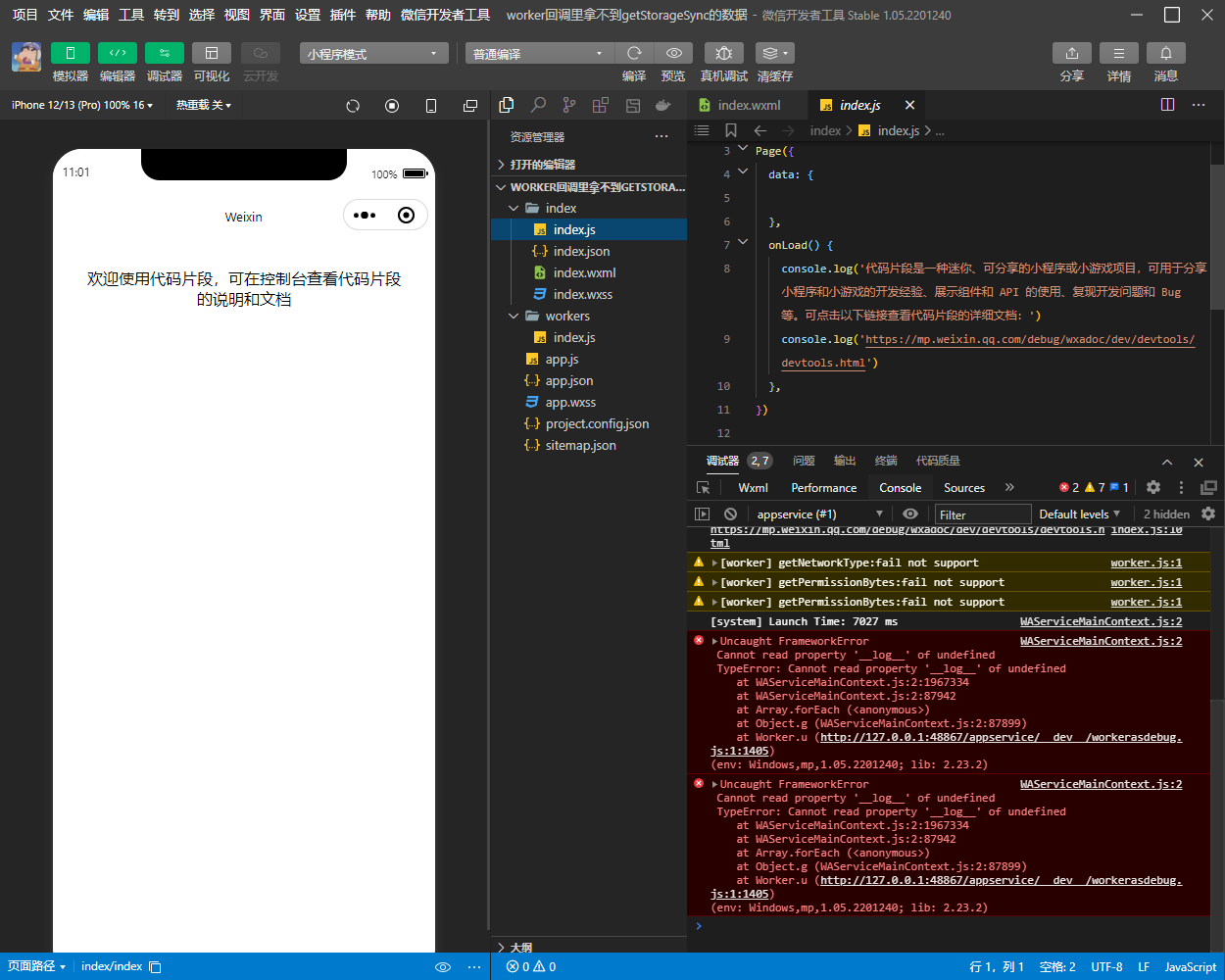Image resolution: width=1225 pixels, height=980 pixels.
Task: Open the workerasdebug.js link in first error
Action: 1001,737
